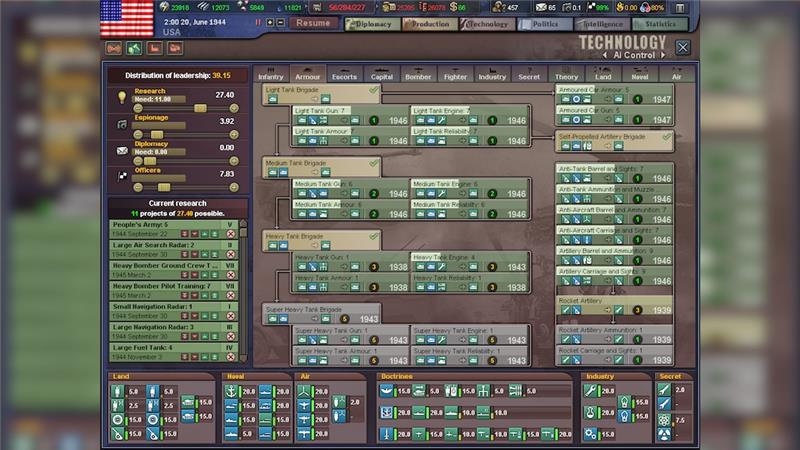Click the green hammer icon below the flag
The image size is (800, 450).
pyautogui.click(x=134, y=48)
